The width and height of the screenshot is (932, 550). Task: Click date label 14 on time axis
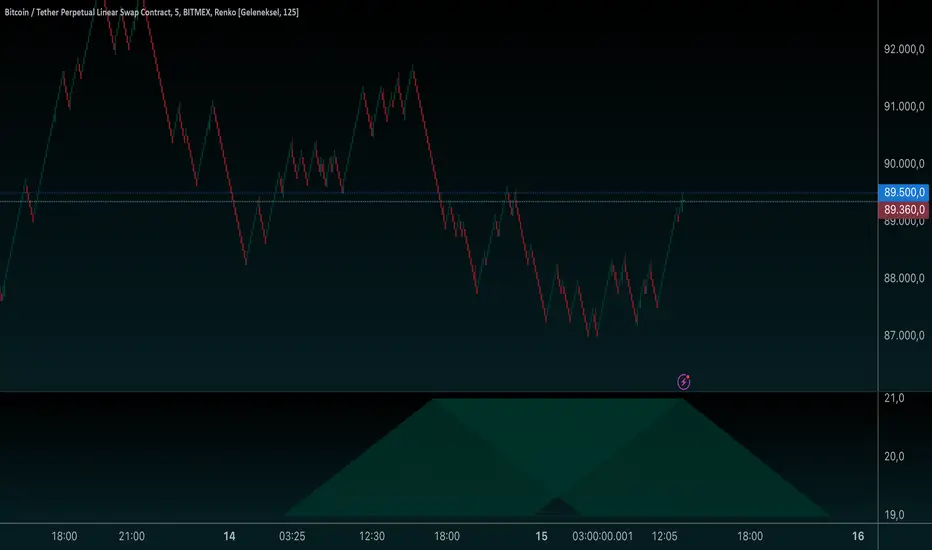click(x=229, y=536)
